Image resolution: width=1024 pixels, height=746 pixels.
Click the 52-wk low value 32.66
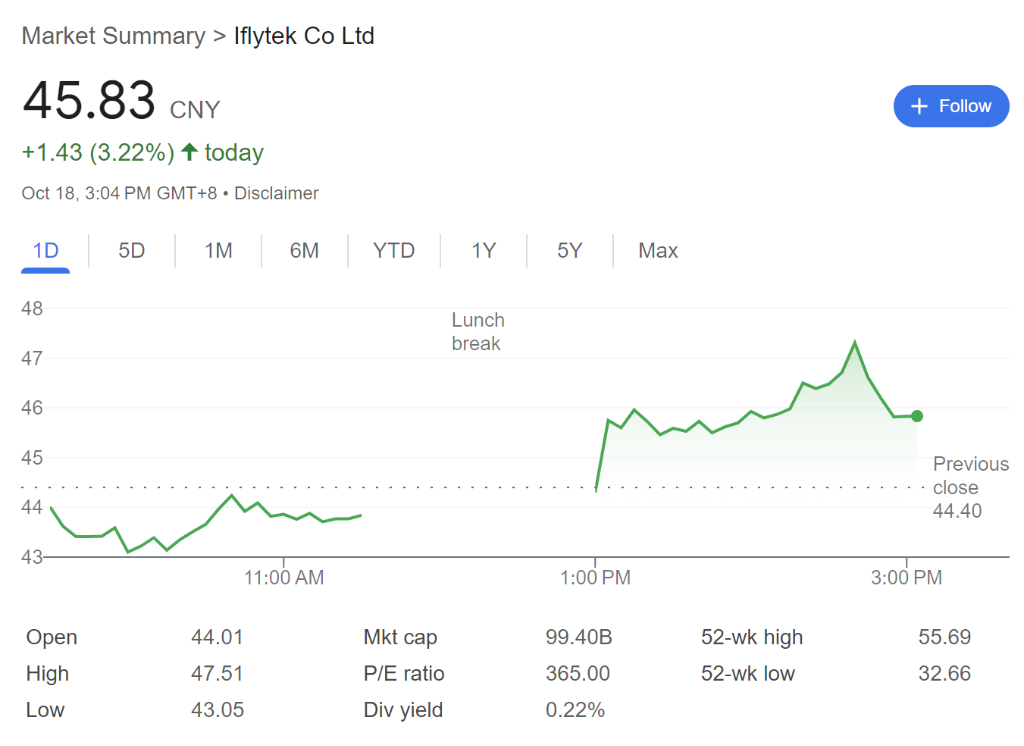[x=944, y=673]
